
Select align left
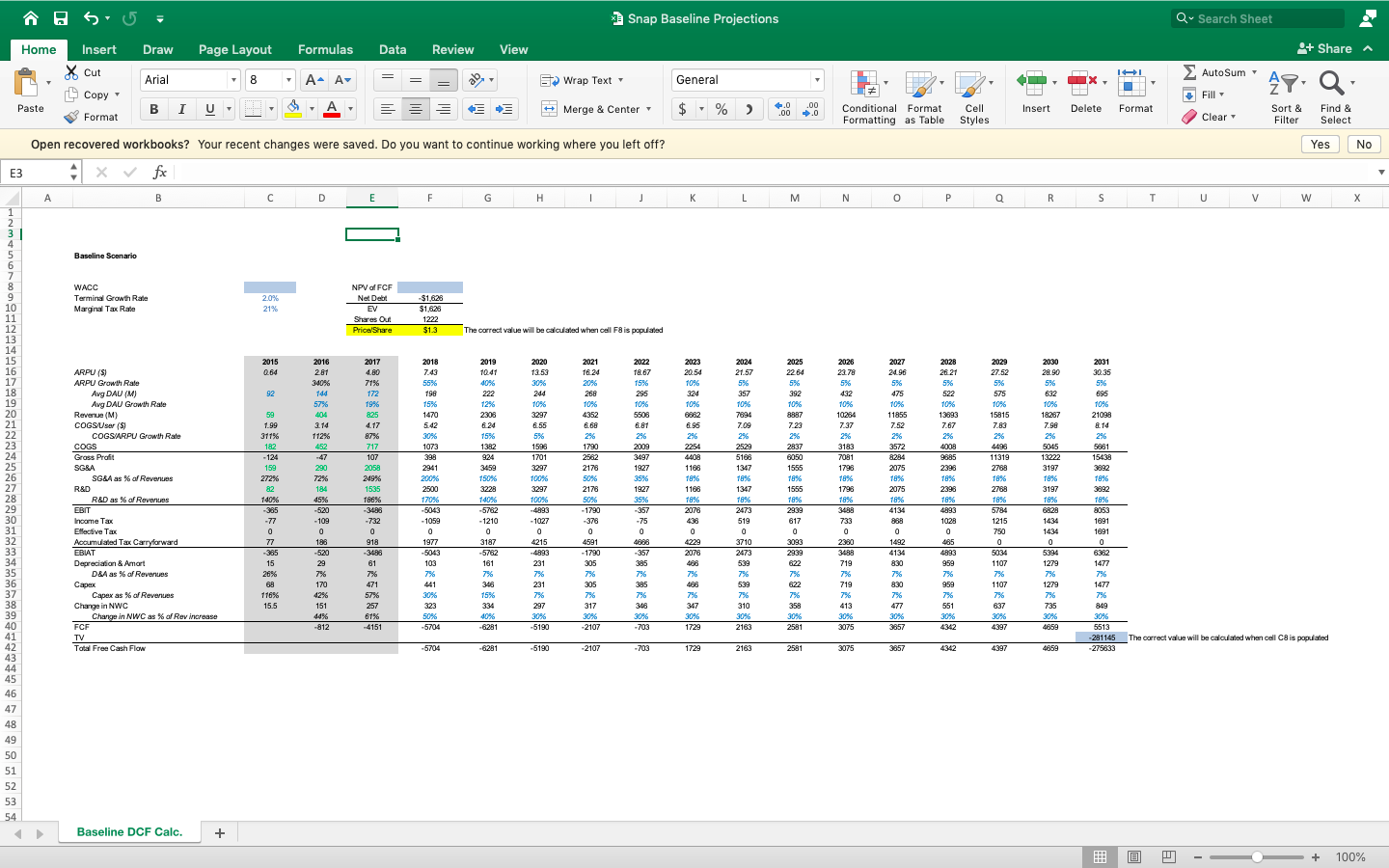388,109
